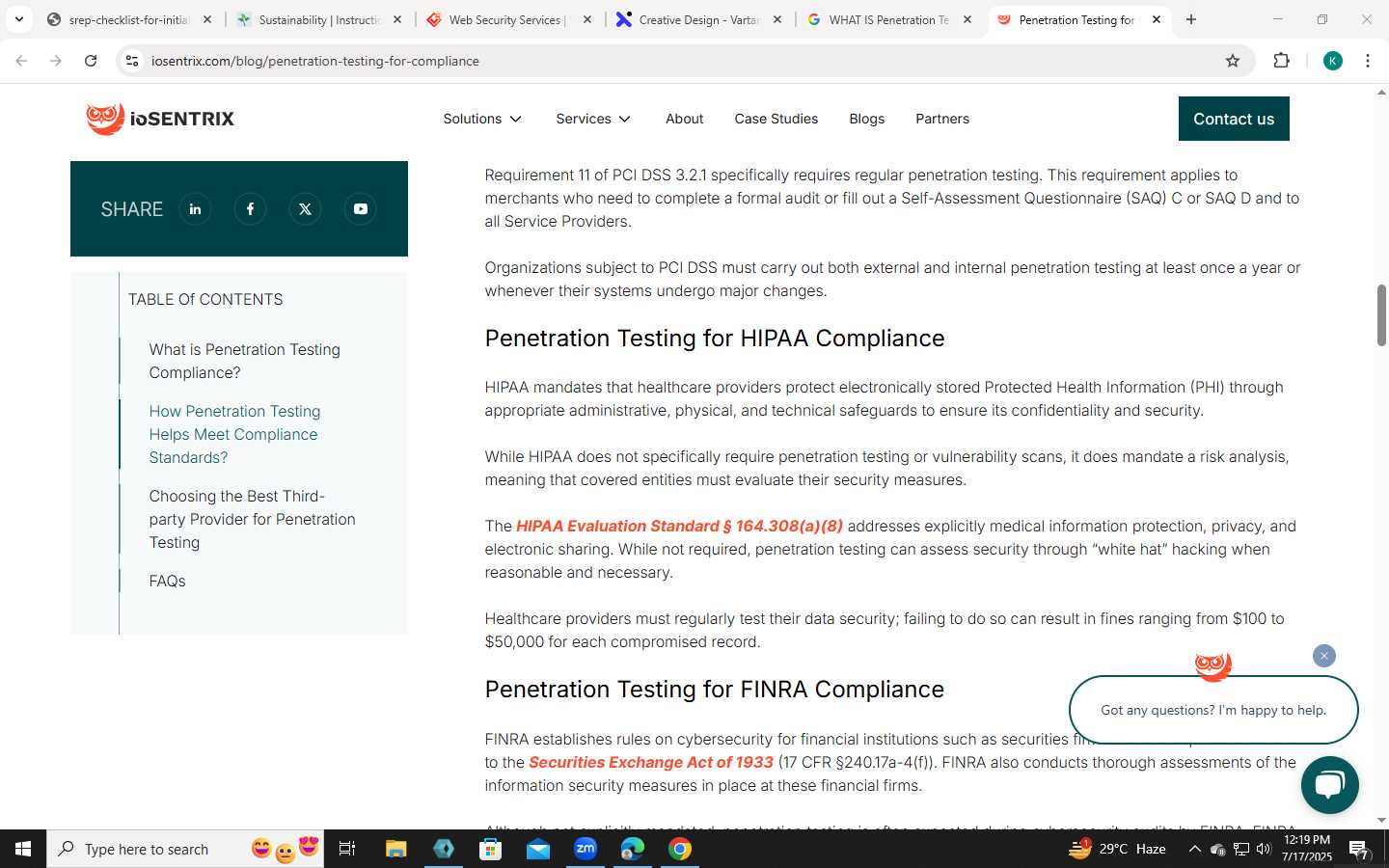Open Chrome three-dot menu

[1367, 61]
